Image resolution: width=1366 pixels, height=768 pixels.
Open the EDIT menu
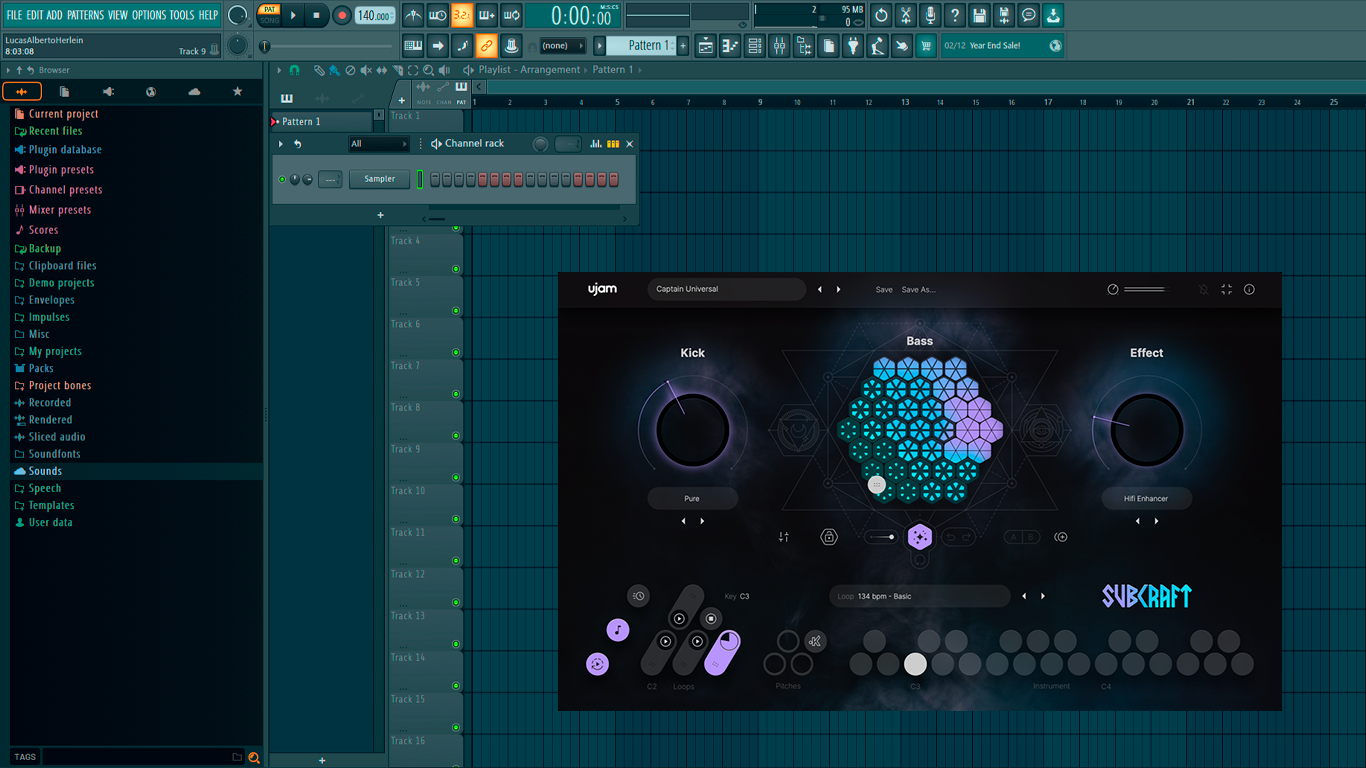tap(34, 15)
